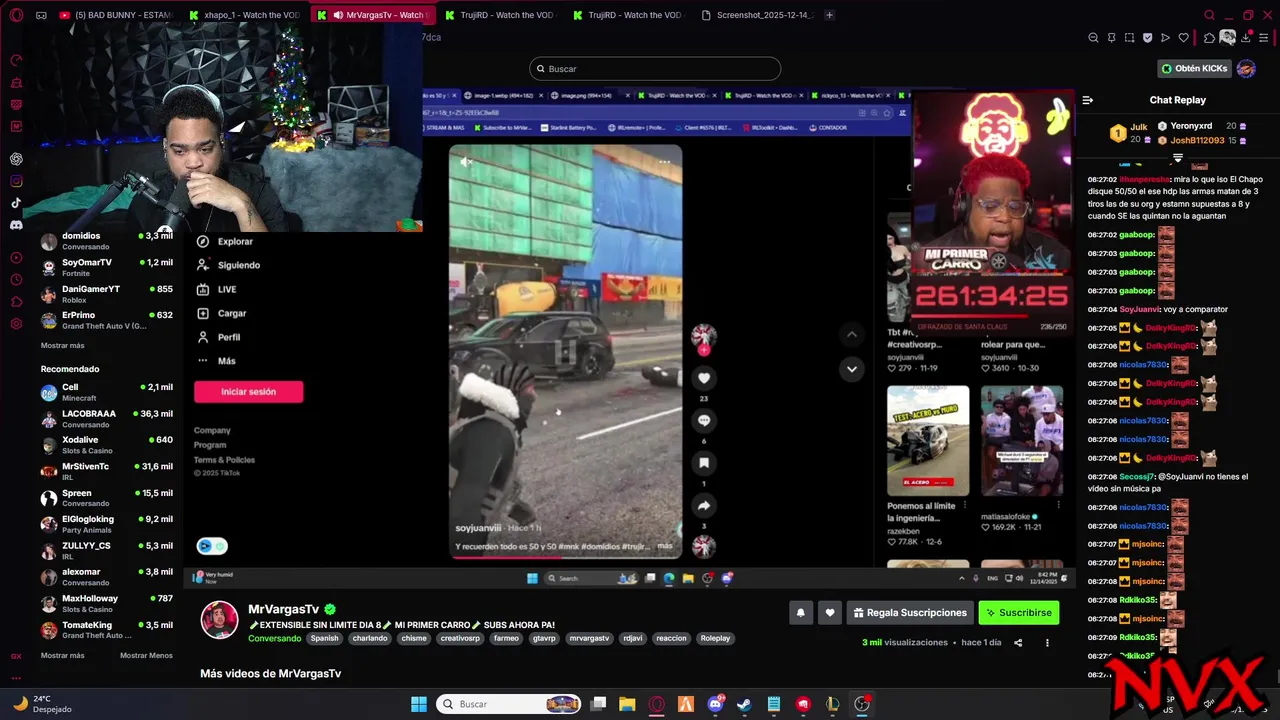Screen dimensions: 1280x720
Task: Open the DaniGamerYT Roblox channel
Action: 107,294
